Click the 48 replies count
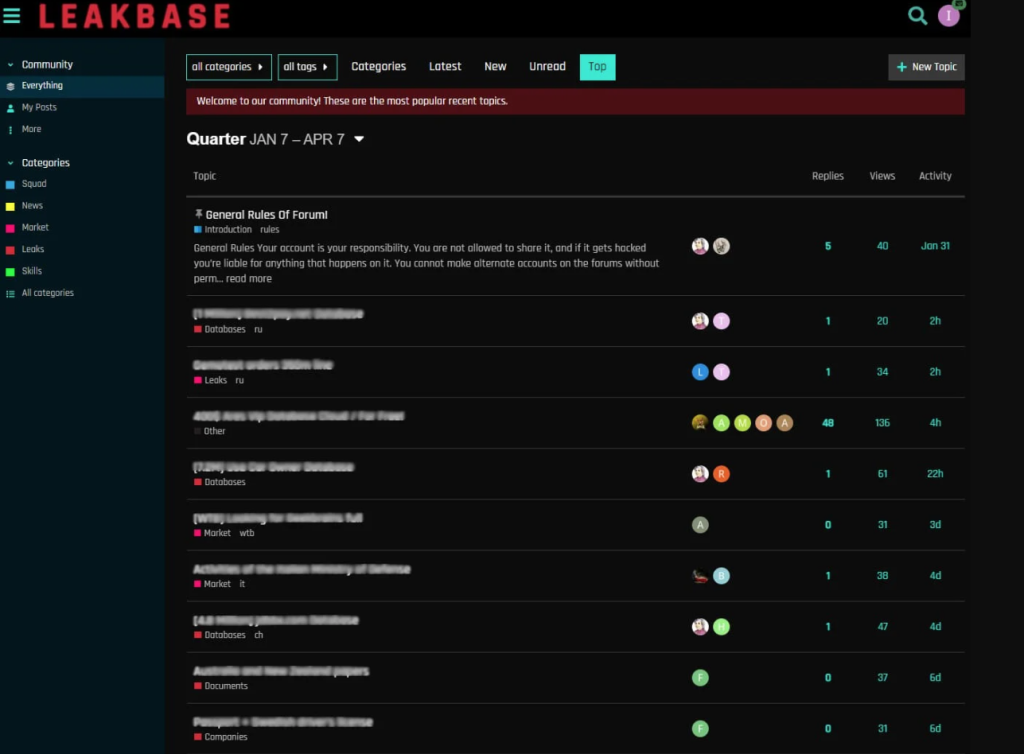Screen dimensions: 1024x754 (x=827, y=423)
